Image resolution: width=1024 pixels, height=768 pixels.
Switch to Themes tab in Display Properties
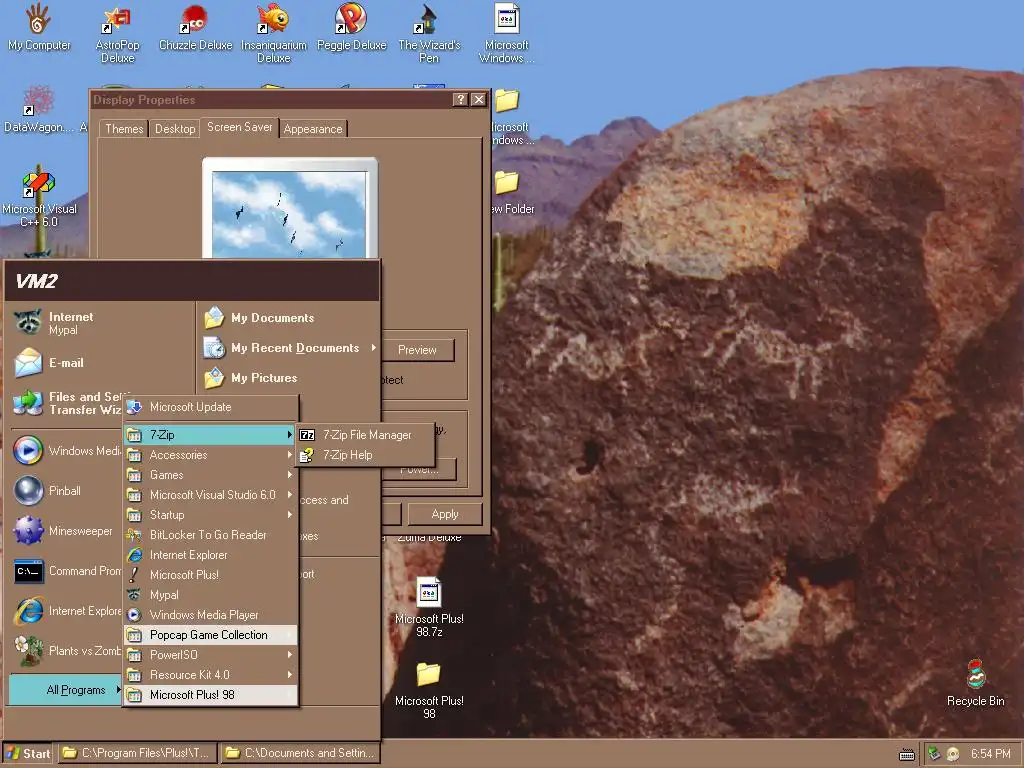coord(123,129)
